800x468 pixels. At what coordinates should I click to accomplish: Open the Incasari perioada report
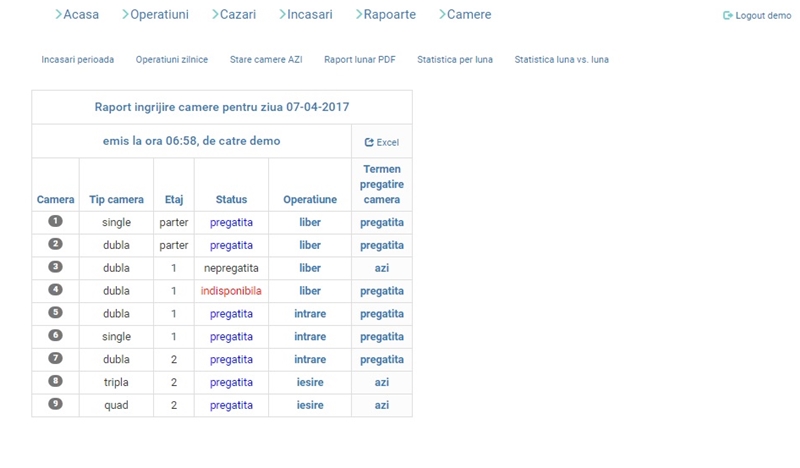tap(78, 60)
